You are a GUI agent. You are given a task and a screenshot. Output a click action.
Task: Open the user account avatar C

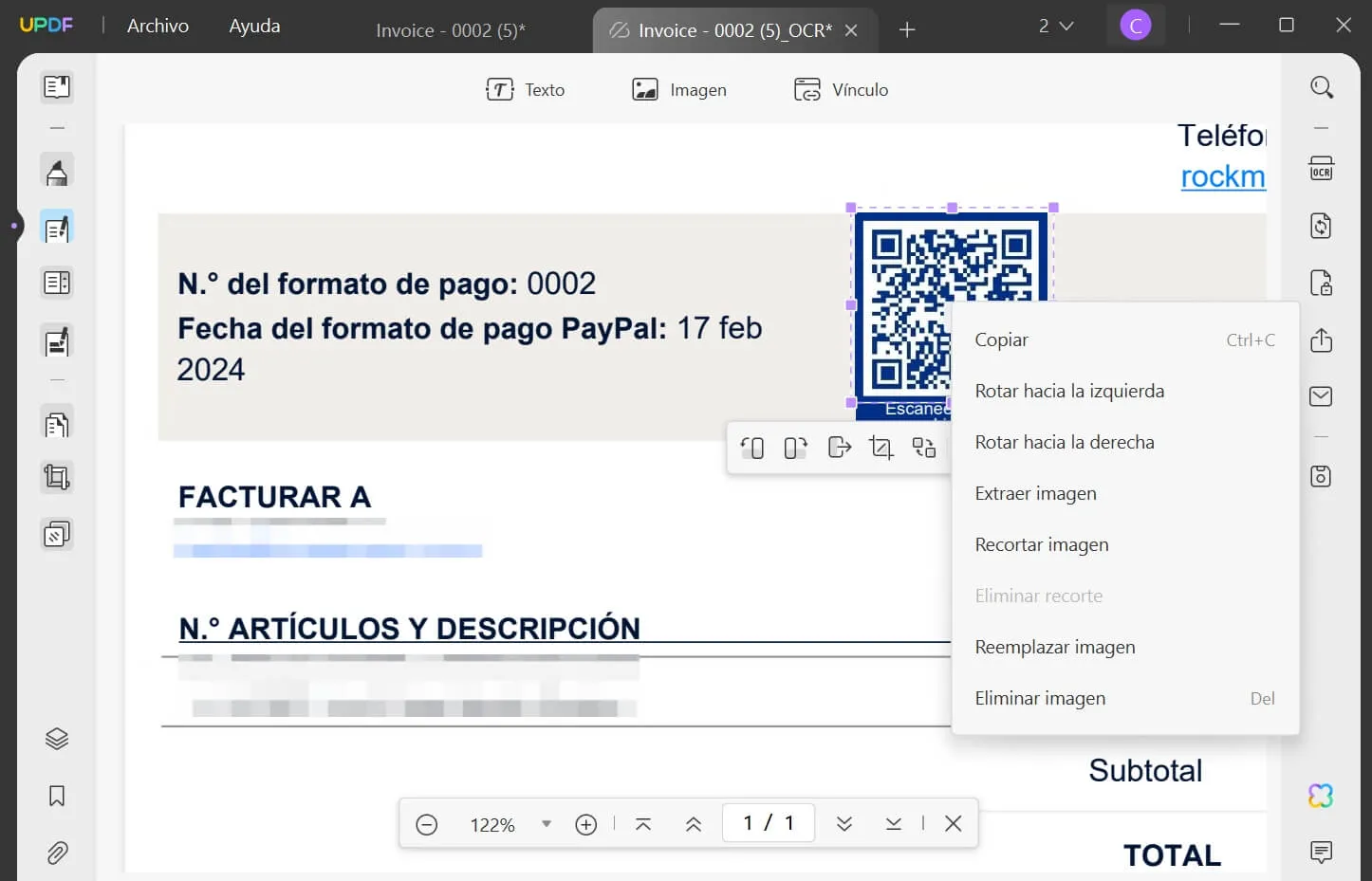pos(1136,26)
